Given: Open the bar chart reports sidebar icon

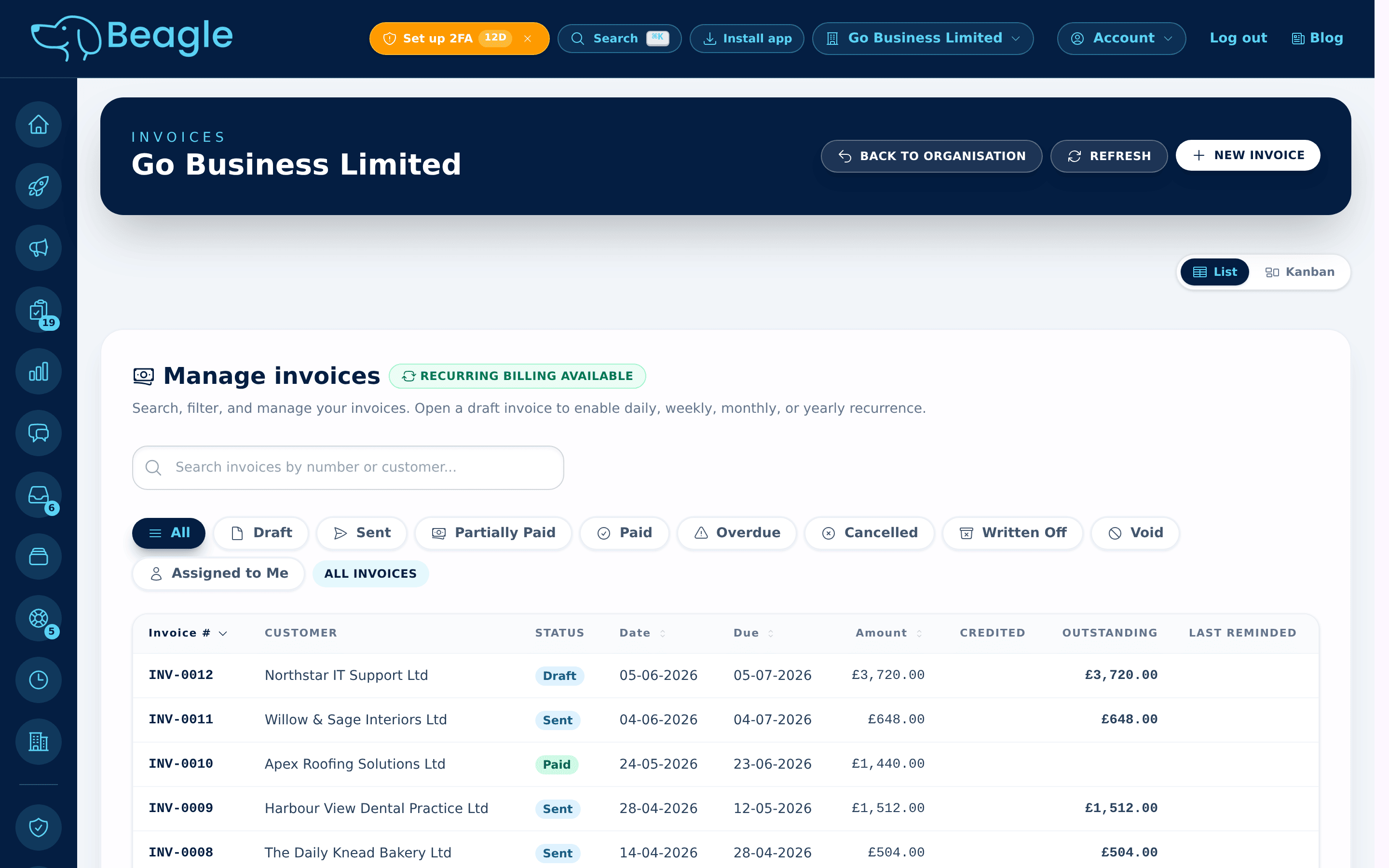Looking at the screenshot, I should point(39,371).
